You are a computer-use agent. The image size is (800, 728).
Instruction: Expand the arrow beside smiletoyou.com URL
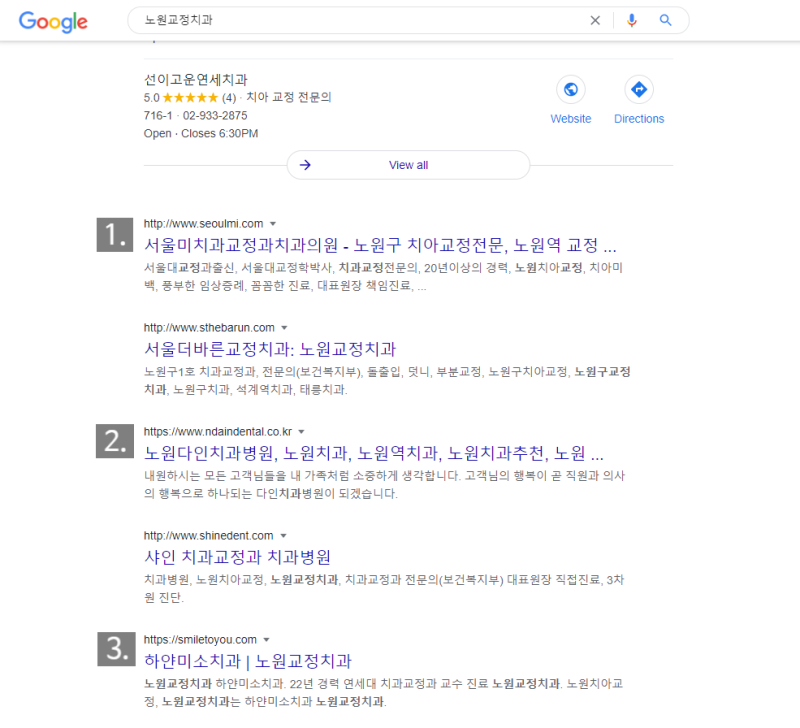pos(266,639)
